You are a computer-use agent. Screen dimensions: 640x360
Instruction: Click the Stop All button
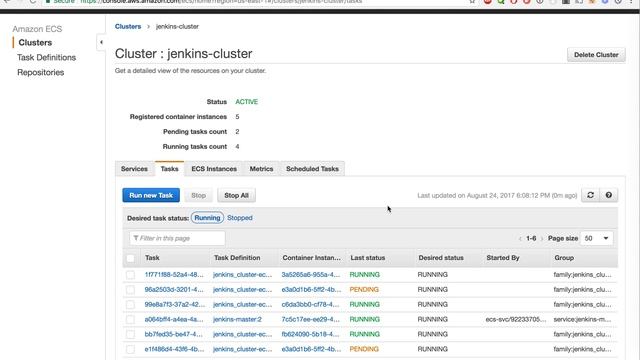[x=236, y=195]
